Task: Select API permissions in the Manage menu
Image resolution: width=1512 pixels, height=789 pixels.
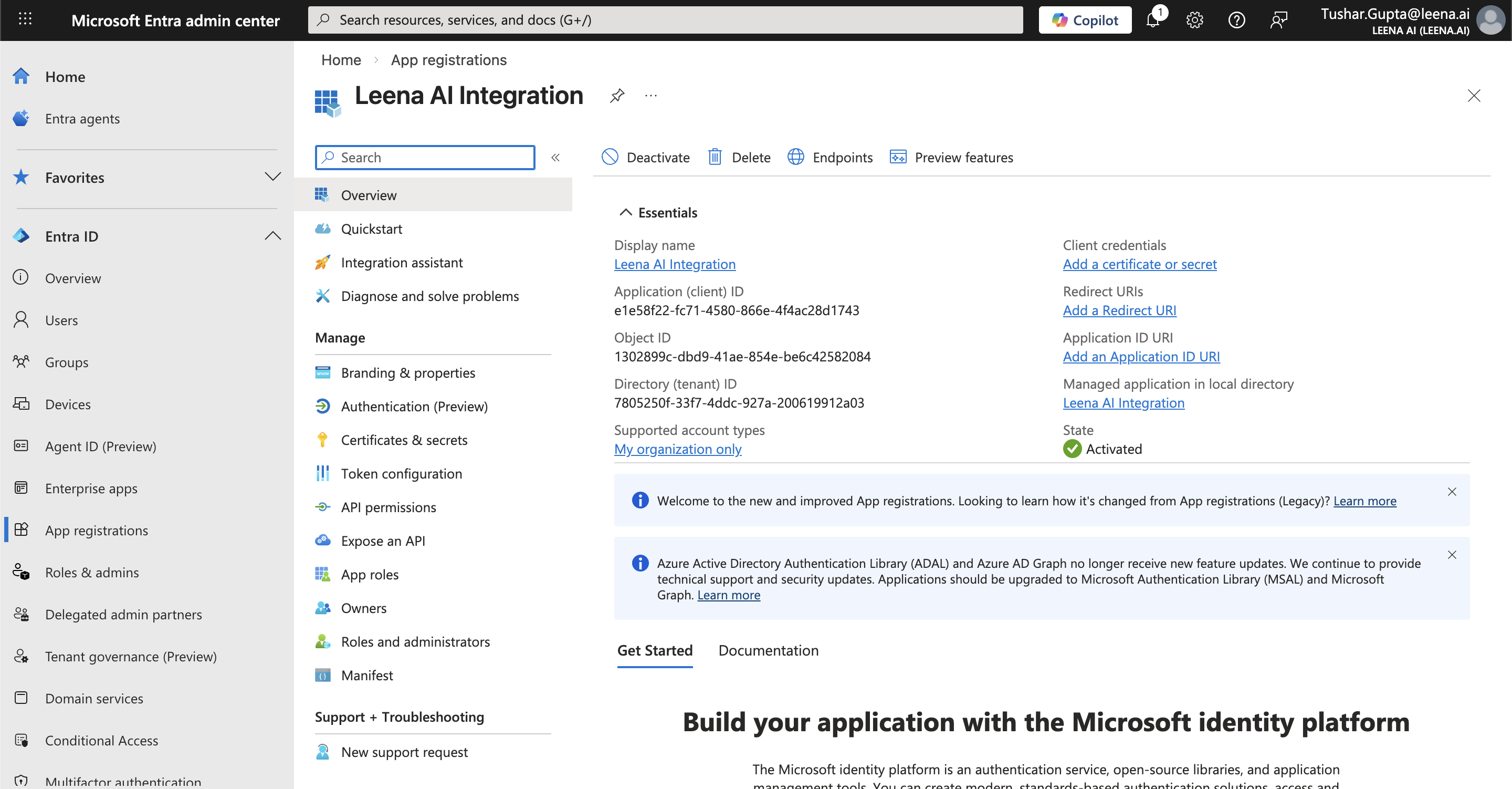Action: point(388,507)
